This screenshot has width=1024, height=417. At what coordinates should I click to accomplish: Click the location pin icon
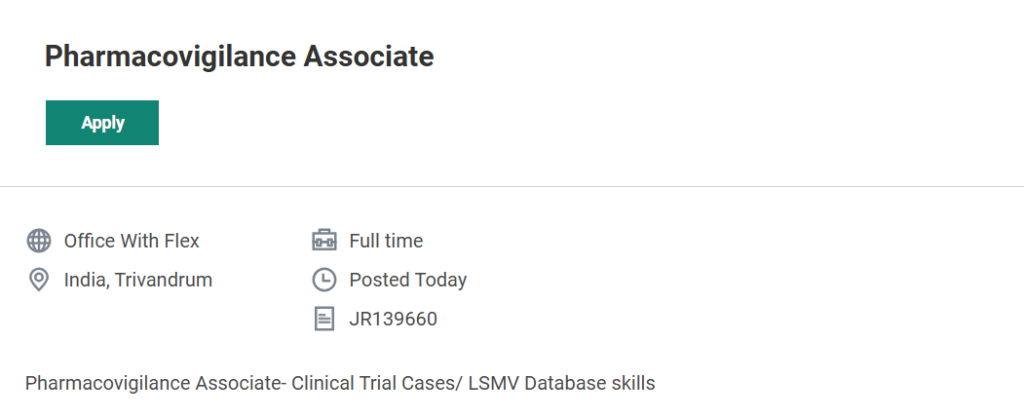click(39, 280)
